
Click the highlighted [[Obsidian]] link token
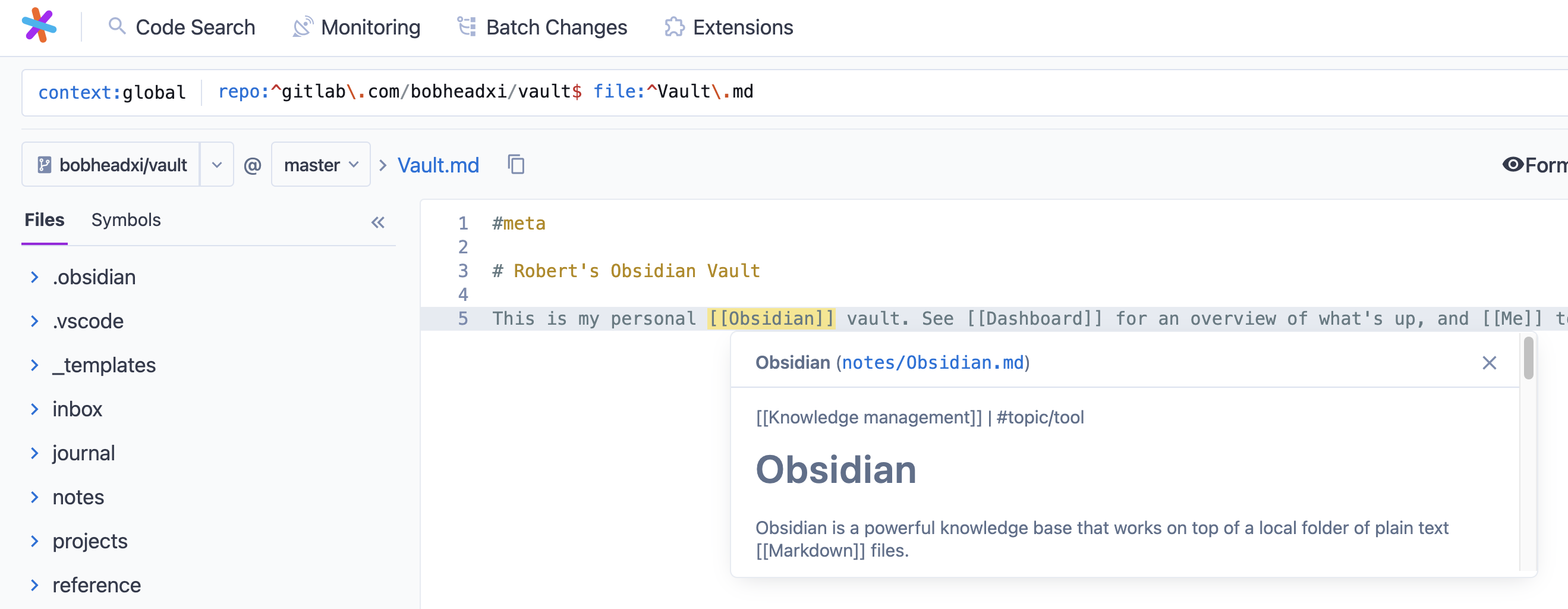771,319
